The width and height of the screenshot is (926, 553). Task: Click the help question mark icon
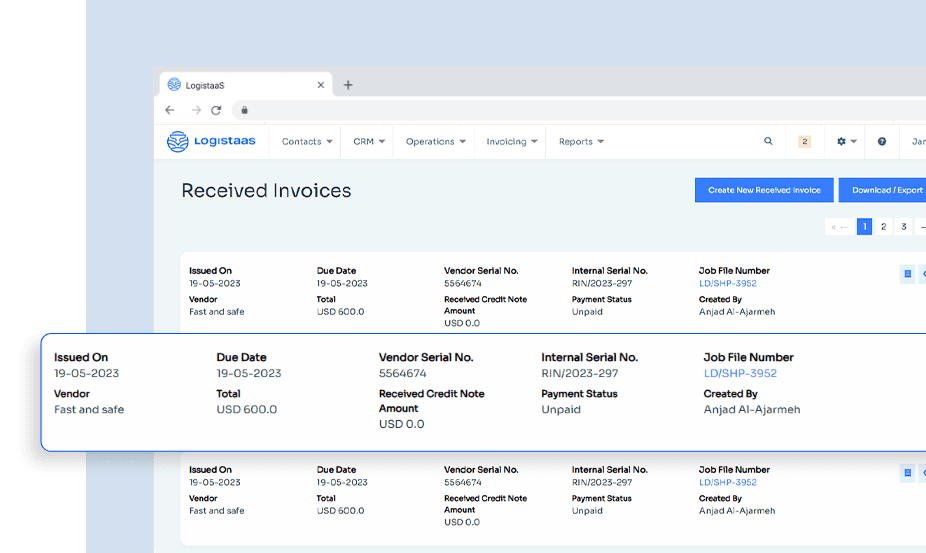pos(882,142)
